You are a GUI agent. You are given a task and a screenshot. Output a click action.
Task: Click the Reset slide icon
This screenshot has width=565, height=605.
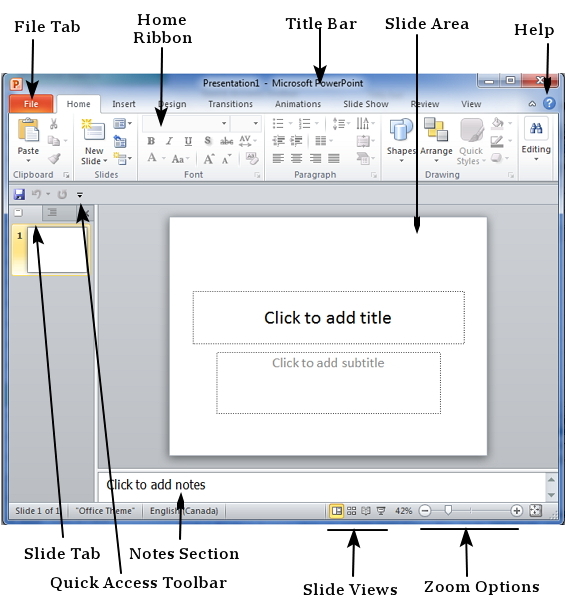point(120,141)
